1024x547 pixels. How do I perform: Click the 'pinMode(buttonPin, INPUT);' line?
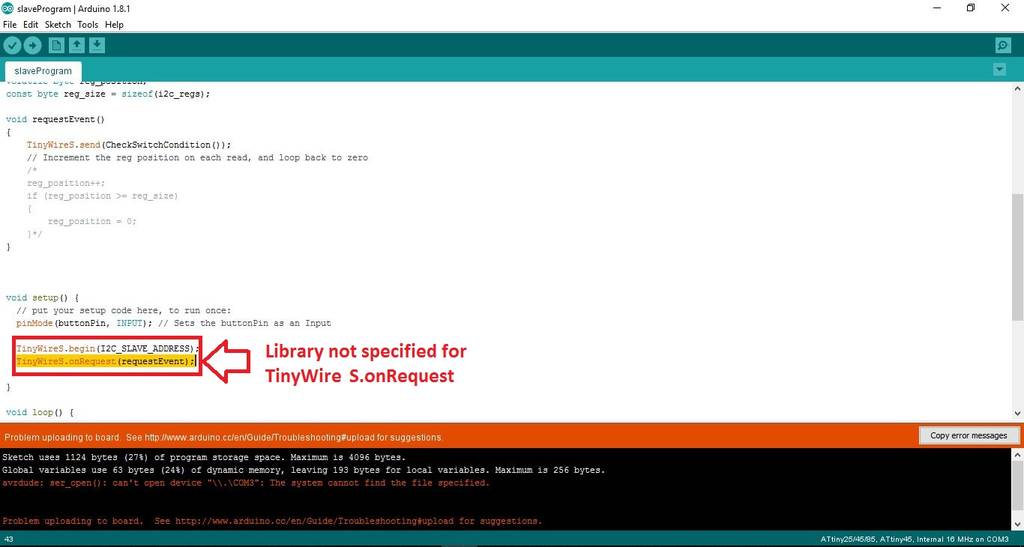[x=85, y=323]
